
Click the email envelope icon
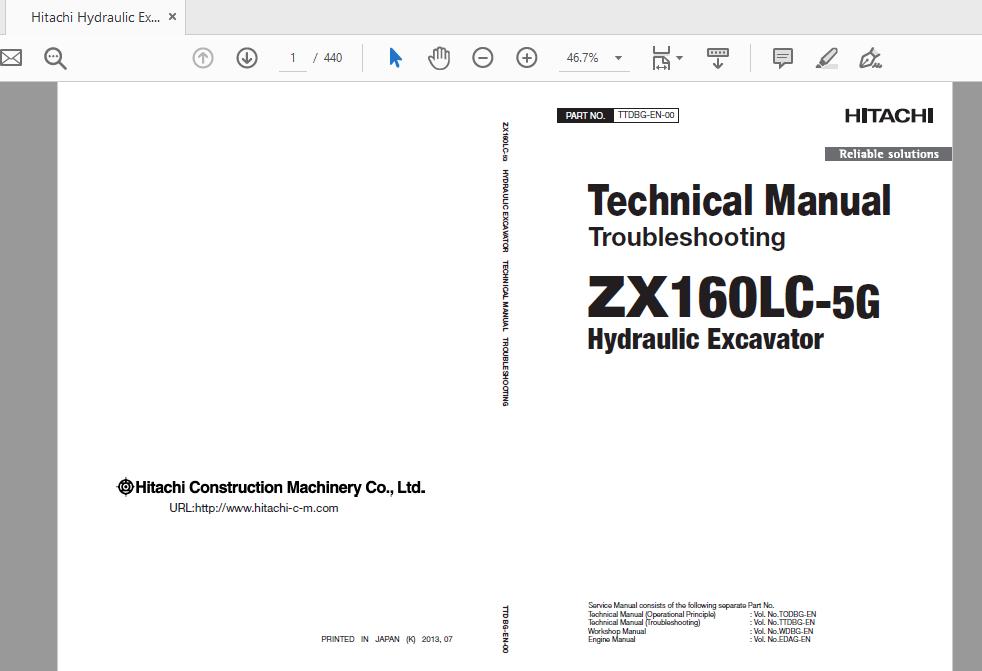[x=11, y=58]
